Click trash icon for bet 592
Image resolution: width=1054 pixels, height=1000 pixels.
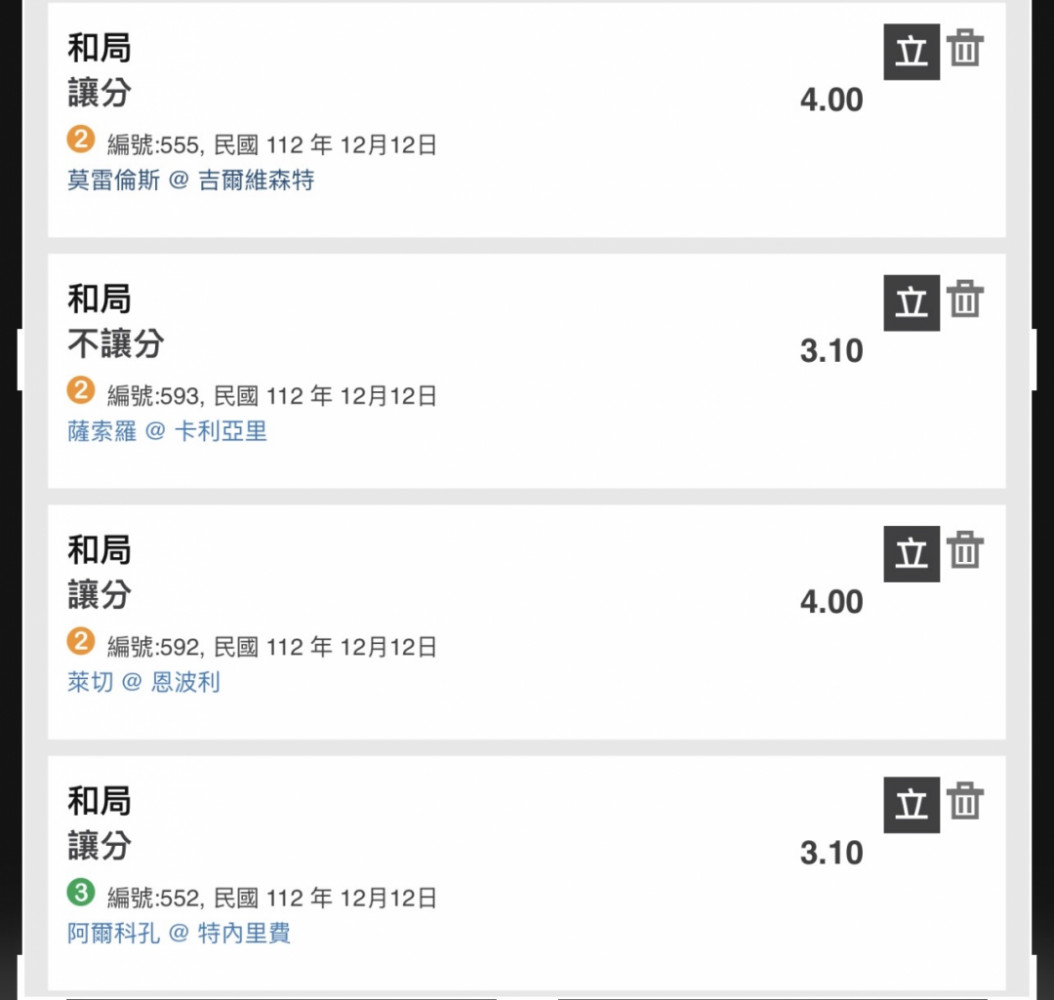click(965, 549)
